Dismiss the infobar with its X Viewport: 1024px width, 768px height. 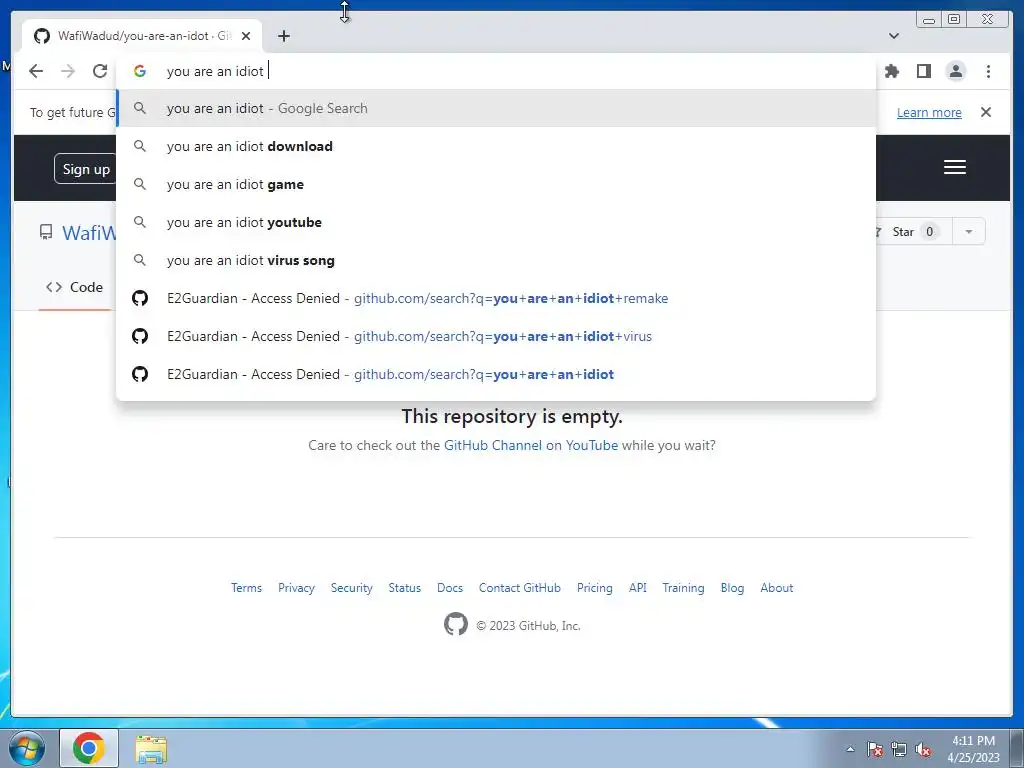coord(986,112)
